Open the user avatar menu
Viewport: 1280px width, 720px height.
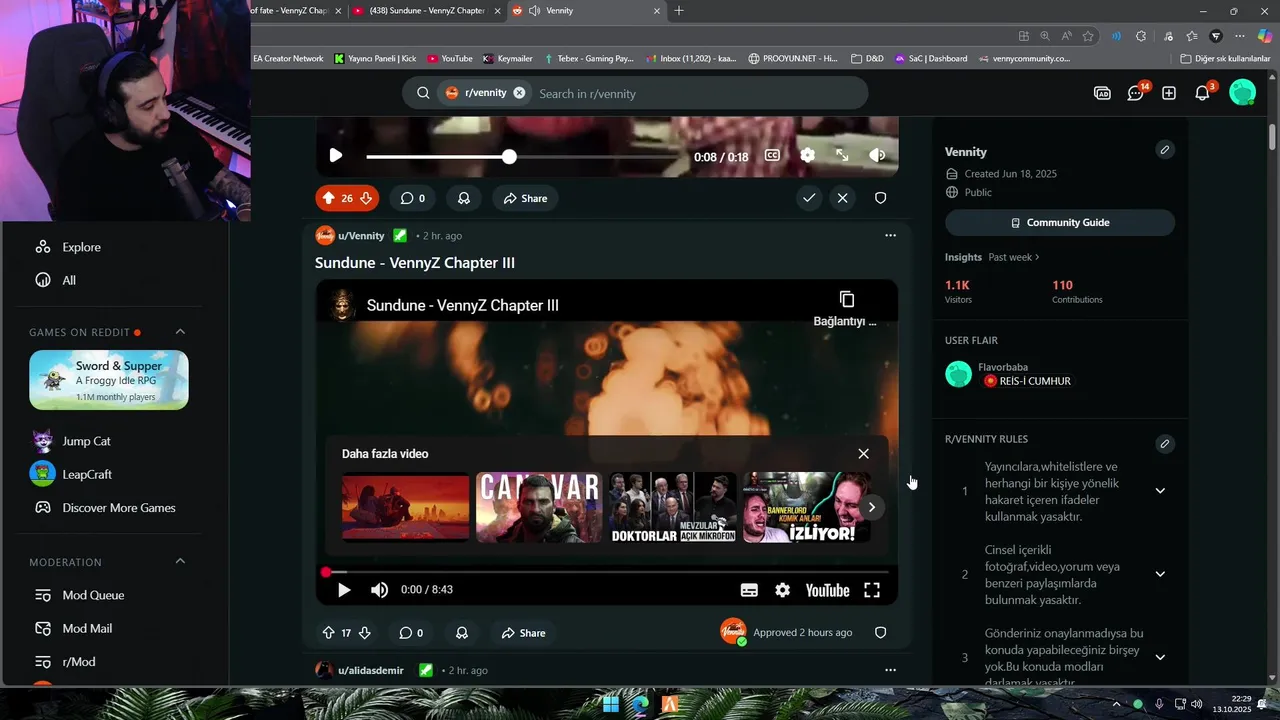[x=1242, y=93]
